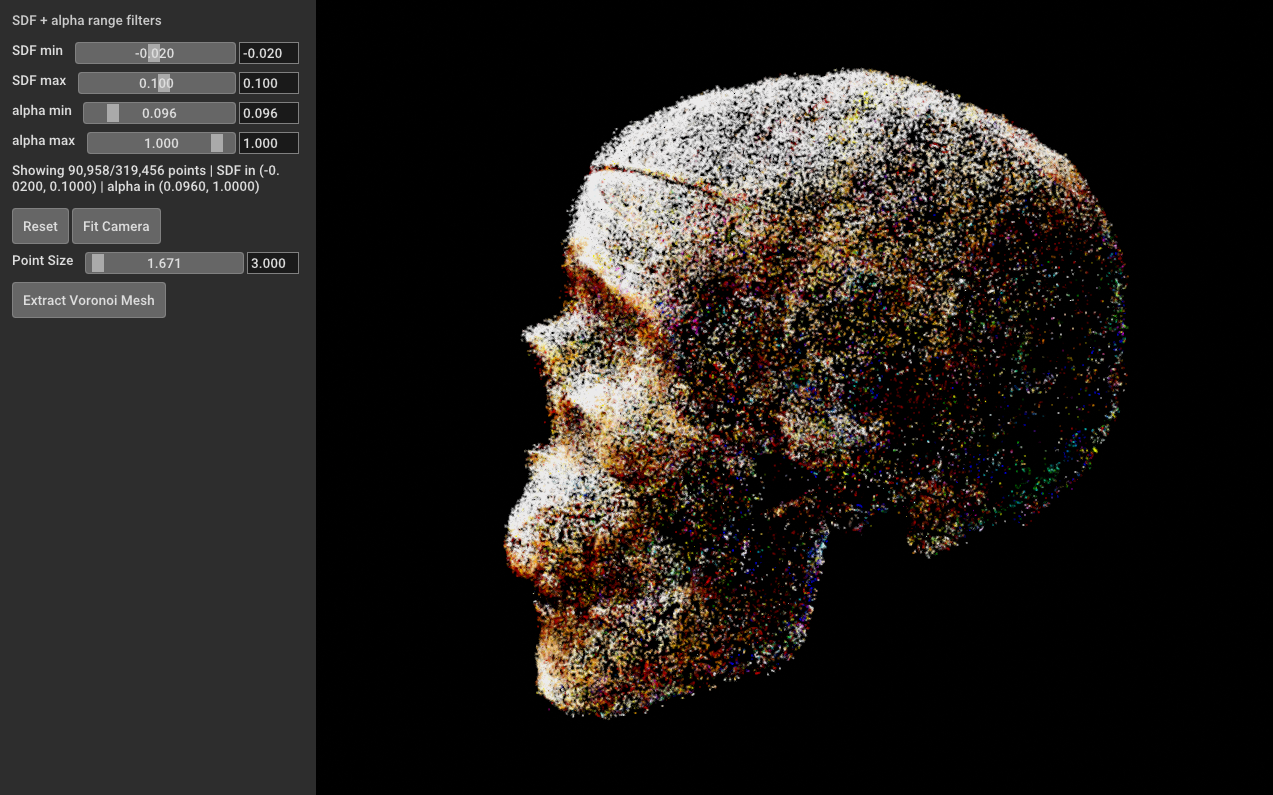This screenshot has width=1273, height=795.
Task: Click the Fit Camera button
Action: pyautogui.click(x=116, y=226)
